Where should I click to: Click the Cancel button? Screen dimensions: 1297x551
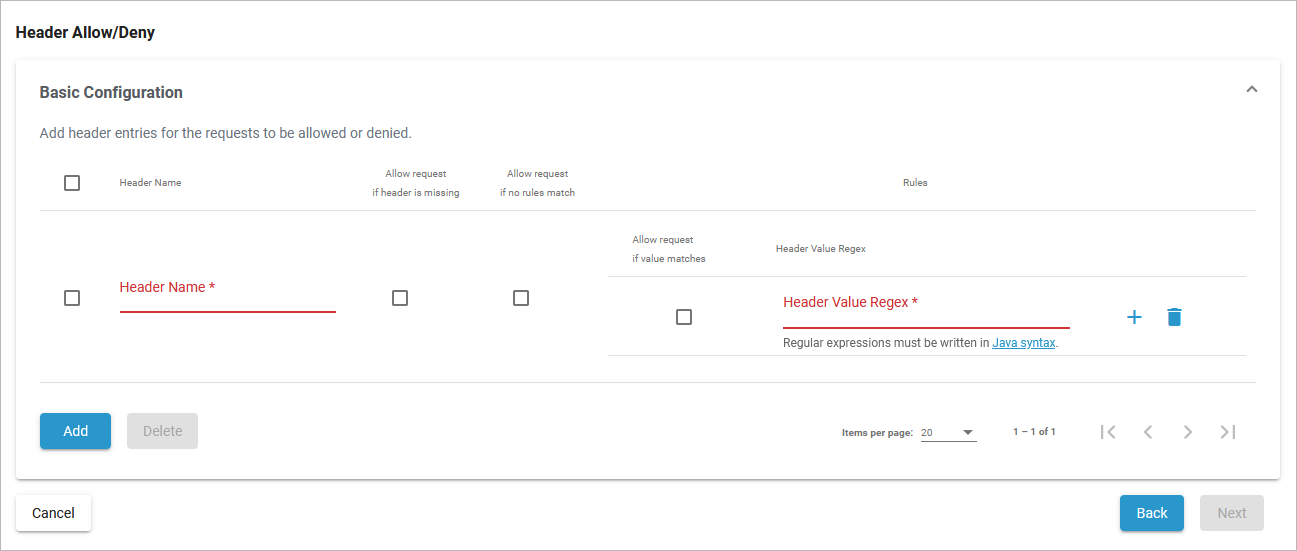[53, 513]
